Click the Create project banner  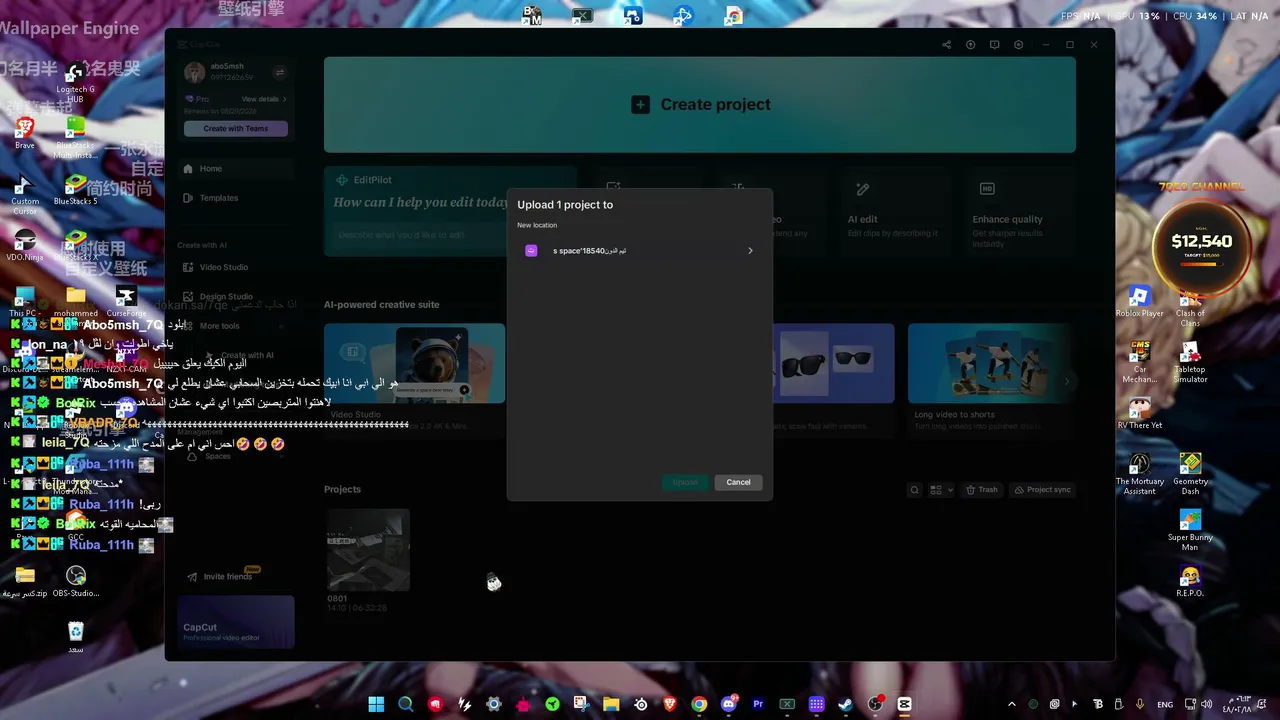coord(700,104)
